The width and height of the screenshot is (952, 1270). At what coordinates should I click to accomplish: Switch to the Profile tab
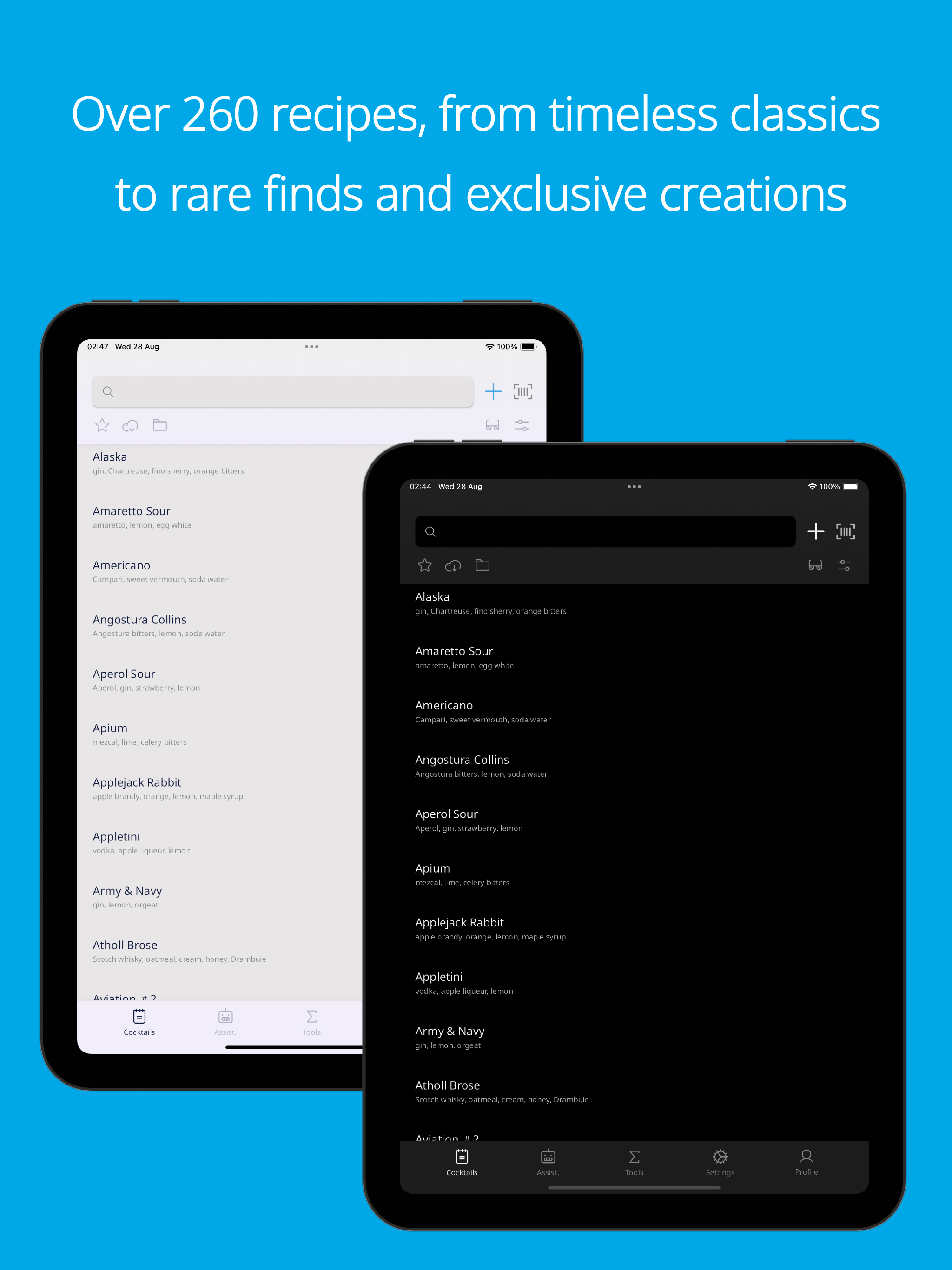(x=806, y=1163)
